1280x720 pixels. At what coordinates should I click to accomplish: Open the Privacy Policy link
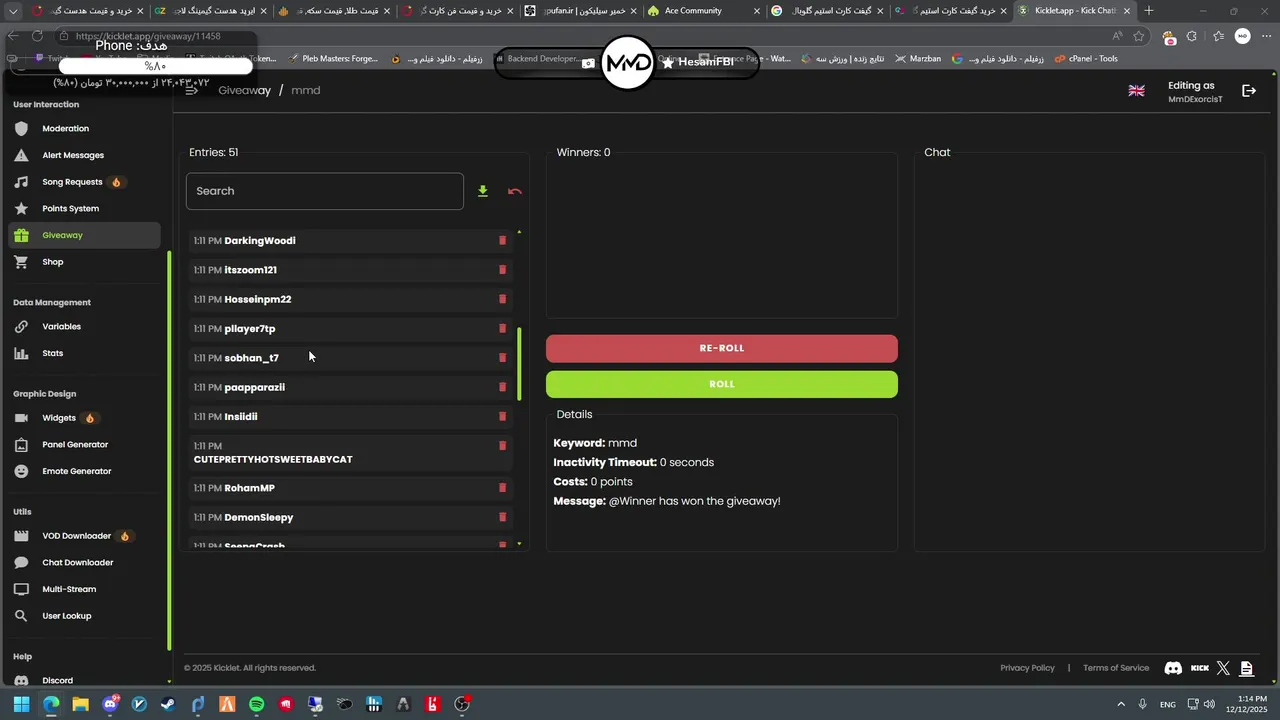1027,668
